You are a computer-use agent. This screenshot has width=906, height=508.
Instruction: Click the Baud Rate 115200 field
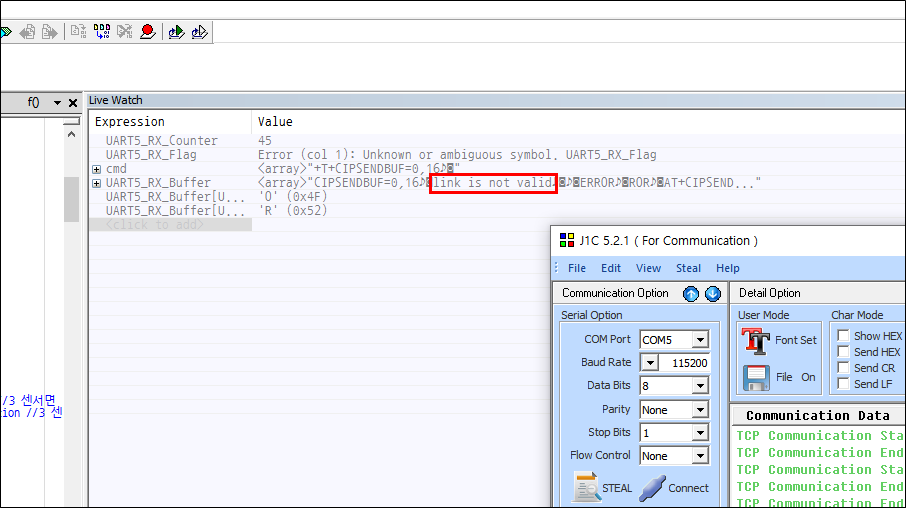[683, 363]
